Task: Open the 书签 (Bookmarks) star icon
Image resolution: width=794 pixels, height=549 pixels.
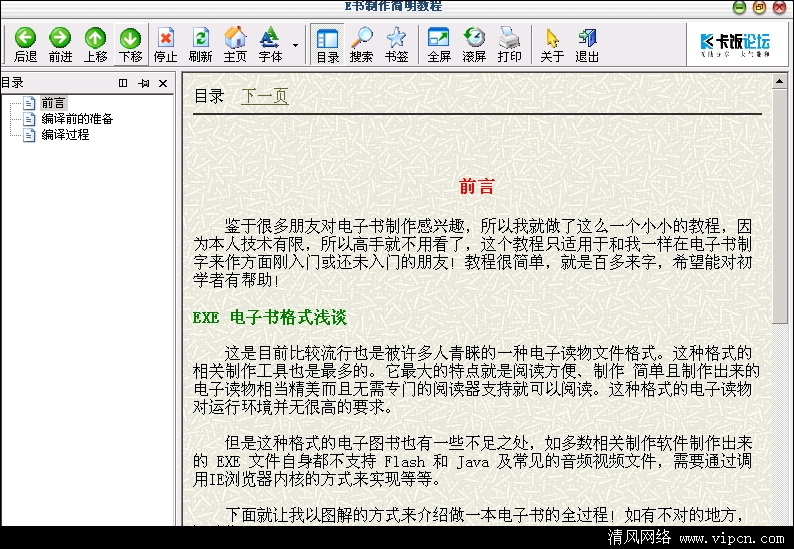Action: click(396, 44)
